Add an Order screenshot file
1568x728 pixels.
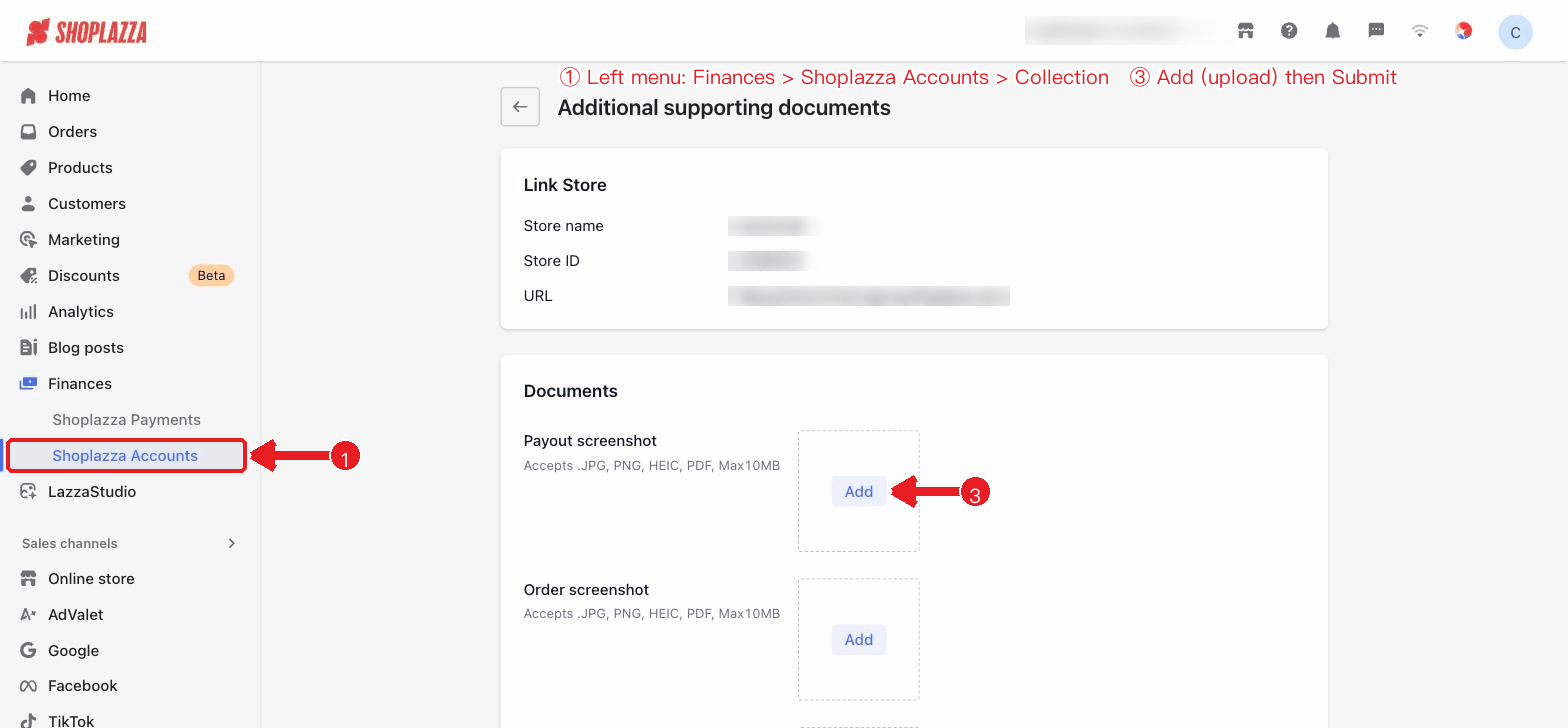(x=859, y=640)
